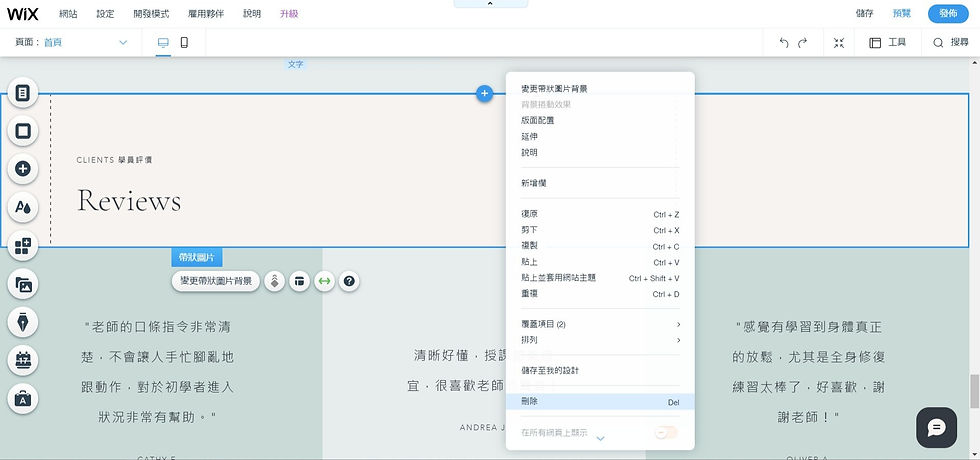This screenshot has height=460, width=980.
Task: Select 變更帶狀圖片背景 in context menu
Action: (x=600, y=89)
